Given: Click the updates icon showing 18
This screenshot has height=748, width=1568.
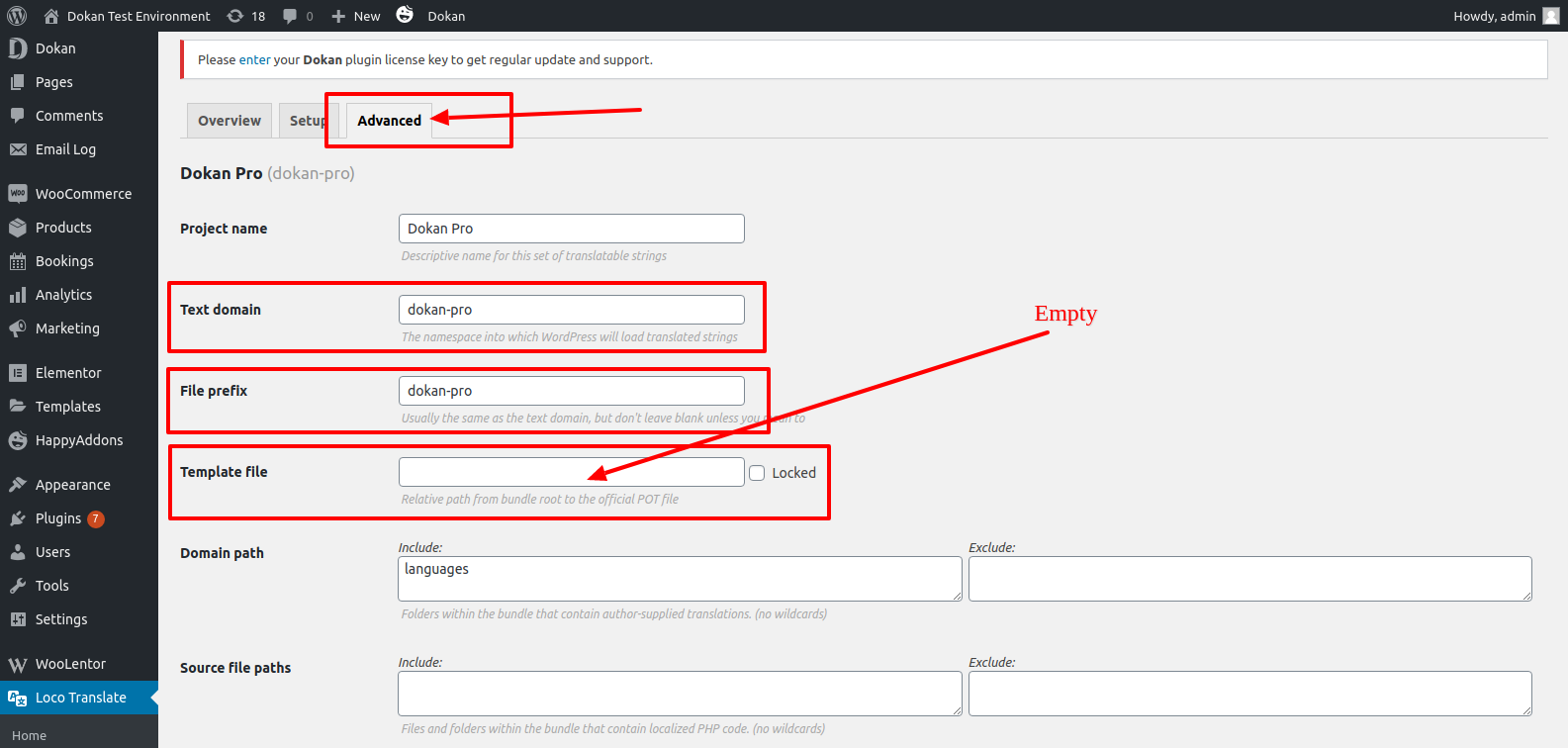Looking at the screenshot, I should (235, 16).
